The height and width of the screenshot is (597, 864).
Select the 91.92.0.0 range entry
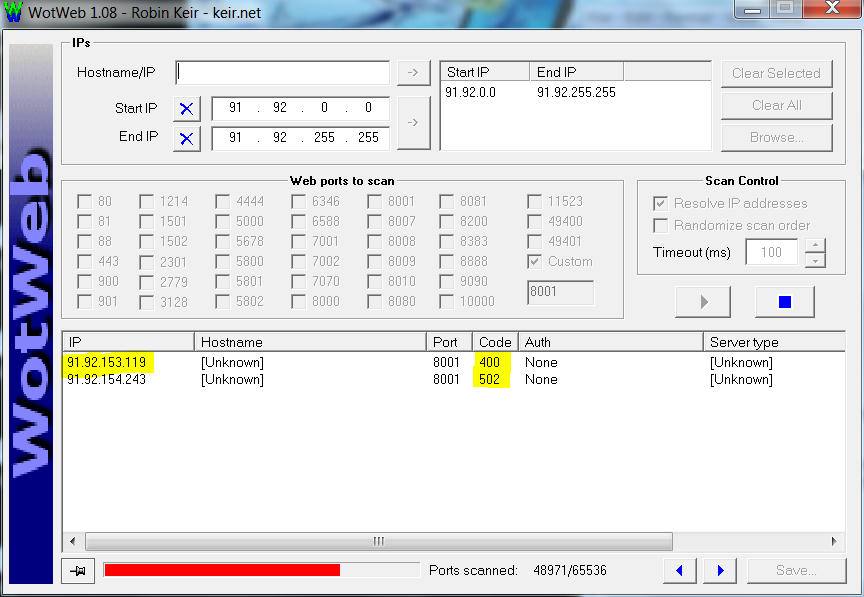(x=471, y=92)
